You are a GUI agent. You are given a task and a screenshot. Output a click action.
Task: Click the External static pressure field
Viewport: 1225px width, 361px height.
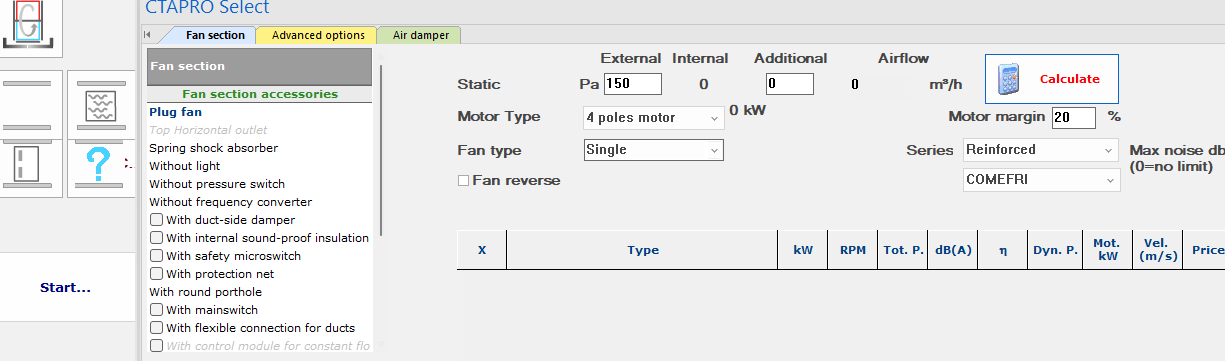click(633, 84)
